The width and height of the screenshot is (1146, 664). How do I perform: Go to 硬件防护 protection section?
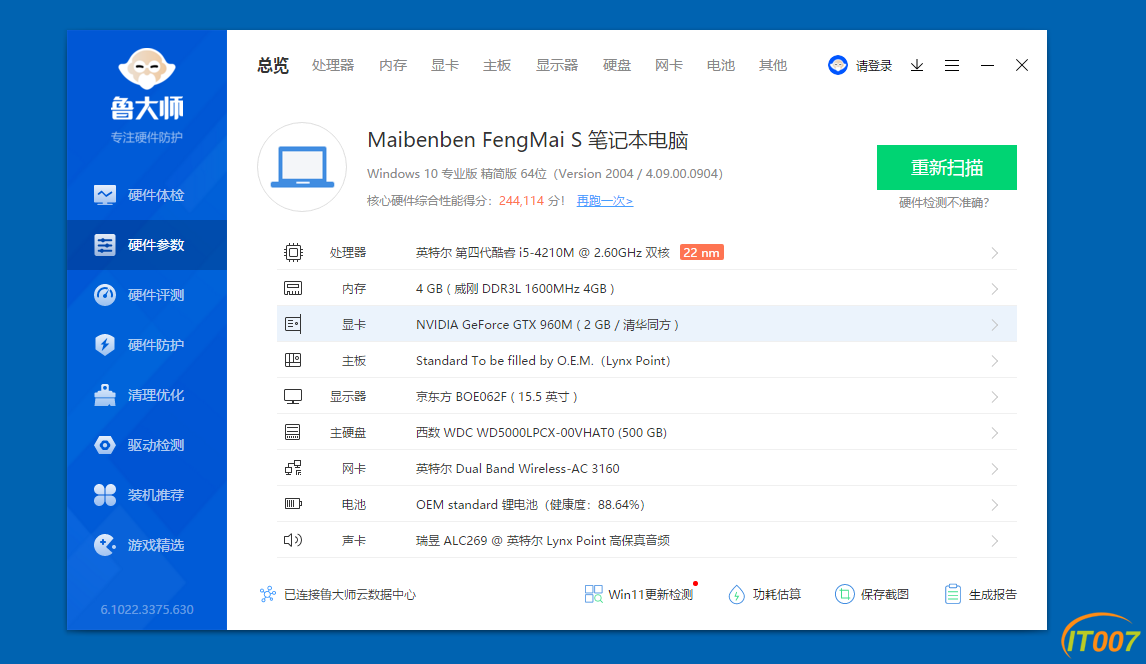click(146, 345)
